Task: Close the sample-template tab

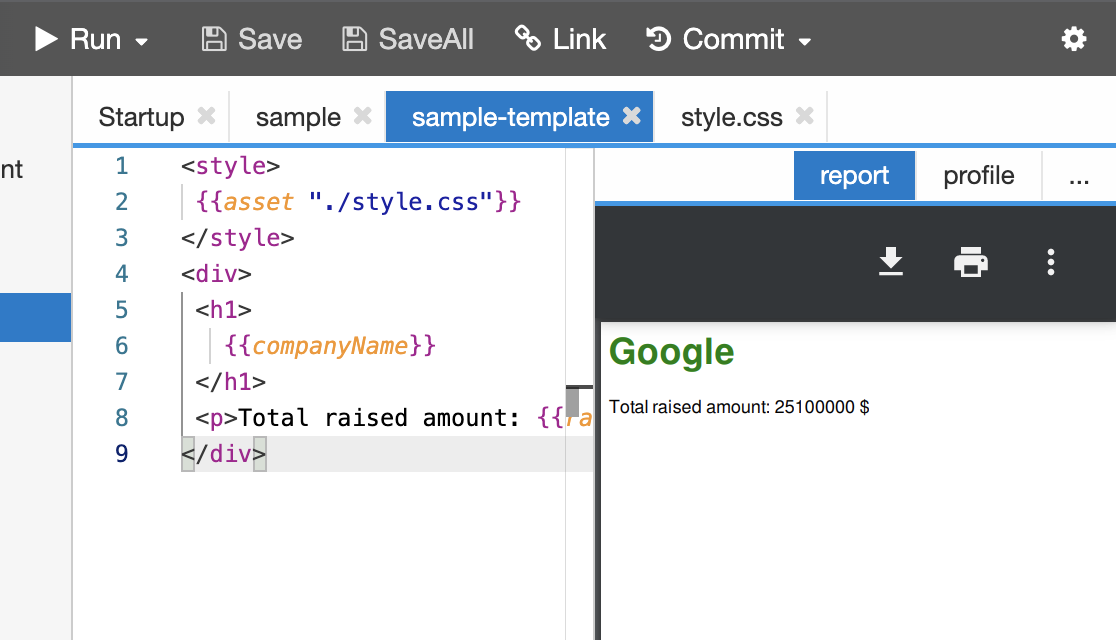Action: pyautogui.click(x=631, y=116)
